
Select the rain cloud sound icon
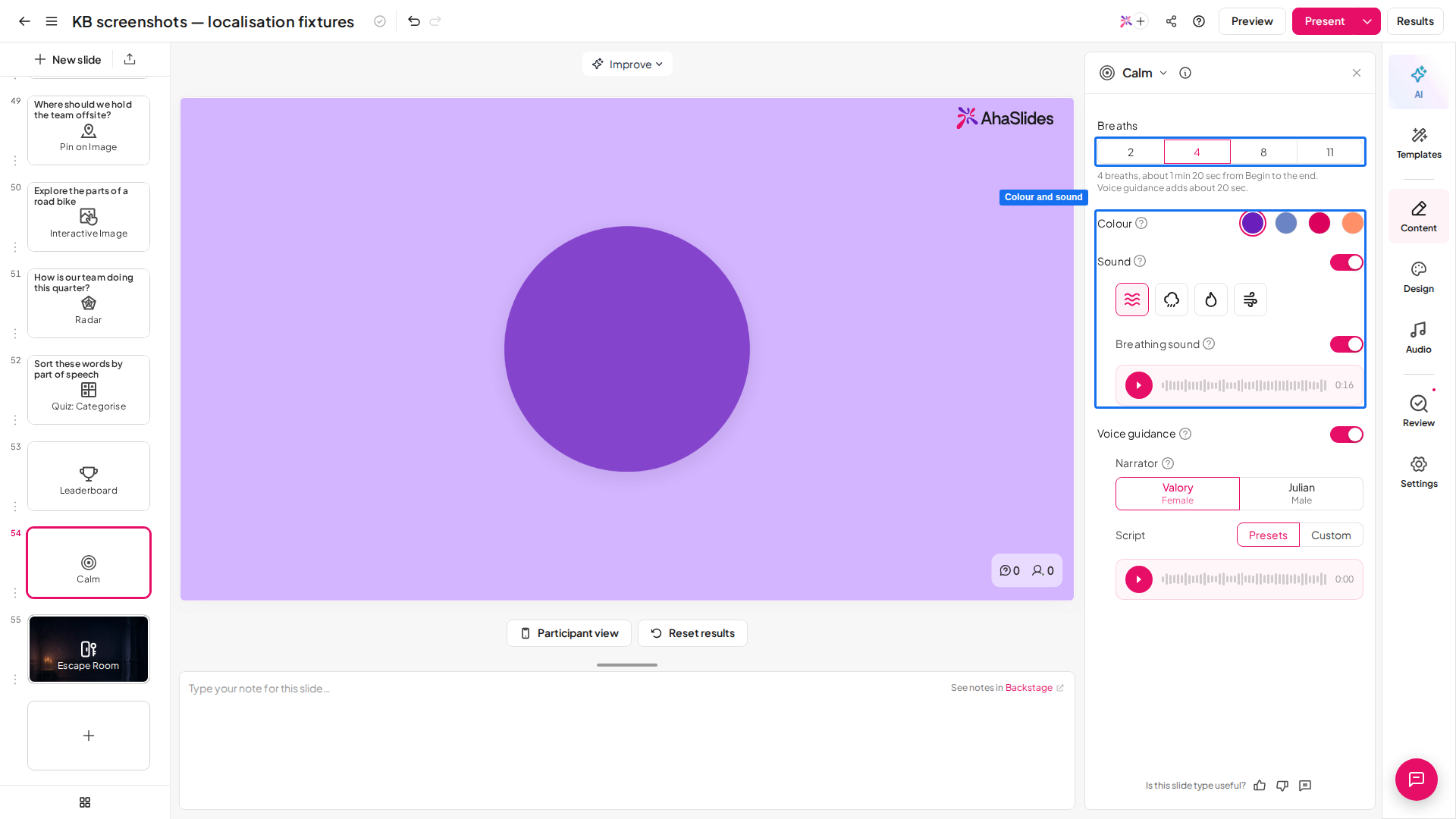[x=1172, y=300]
